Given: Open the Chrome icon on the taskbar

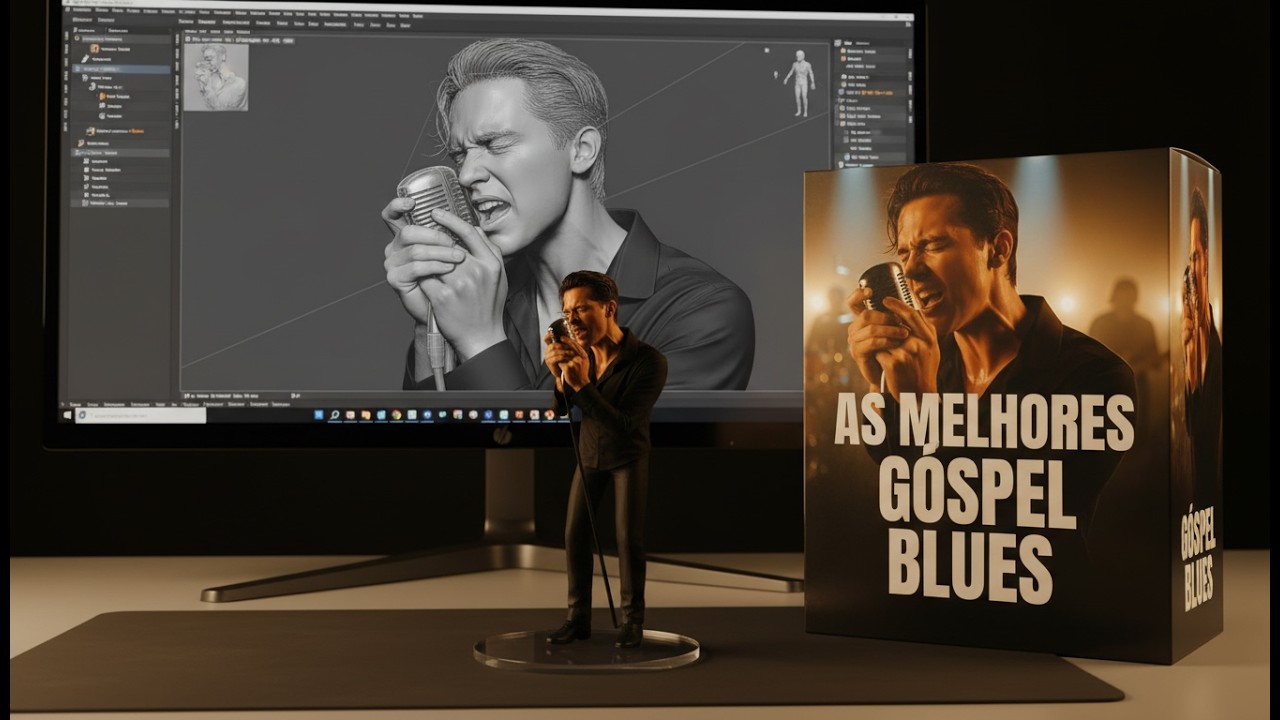Looking at the screenshot, I should click(396, 415).
